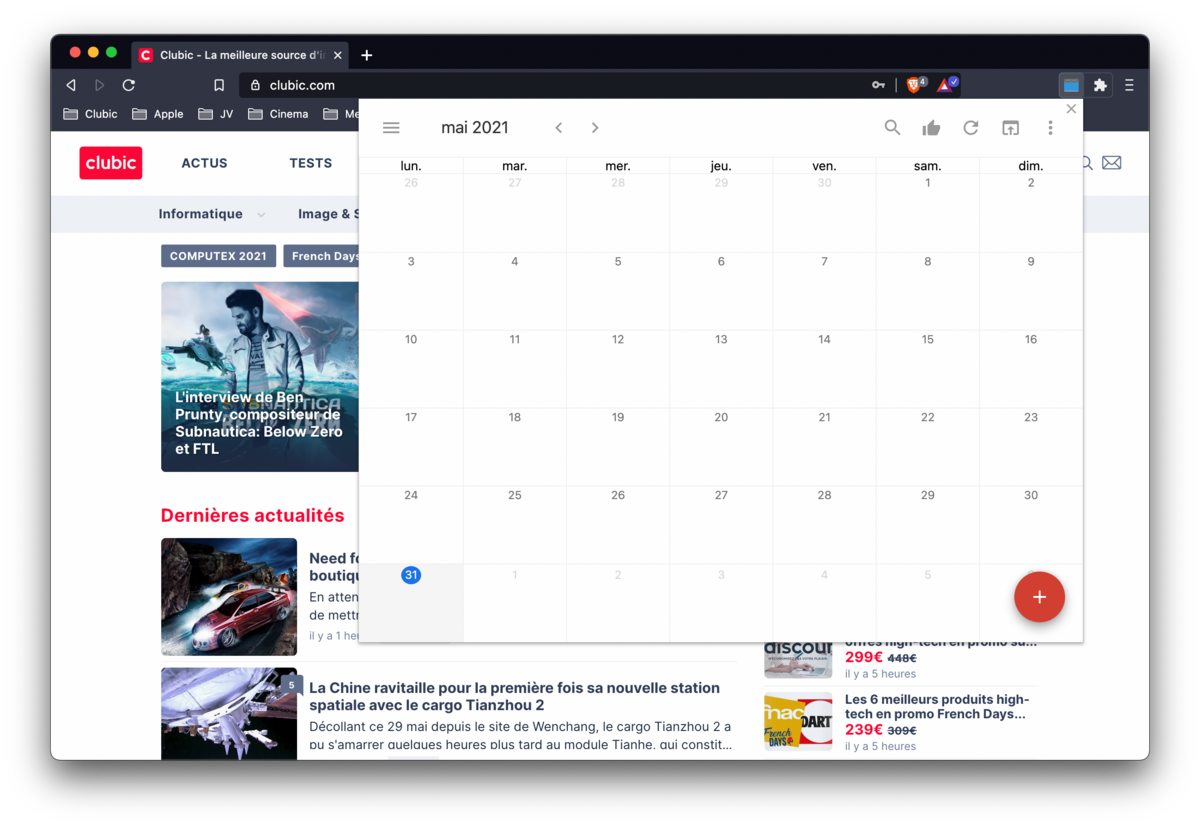Image resolution: width=1200 pixels, height=827 pixels.
Task: Select May 15 in calendar
Action: tap(927, 340)
